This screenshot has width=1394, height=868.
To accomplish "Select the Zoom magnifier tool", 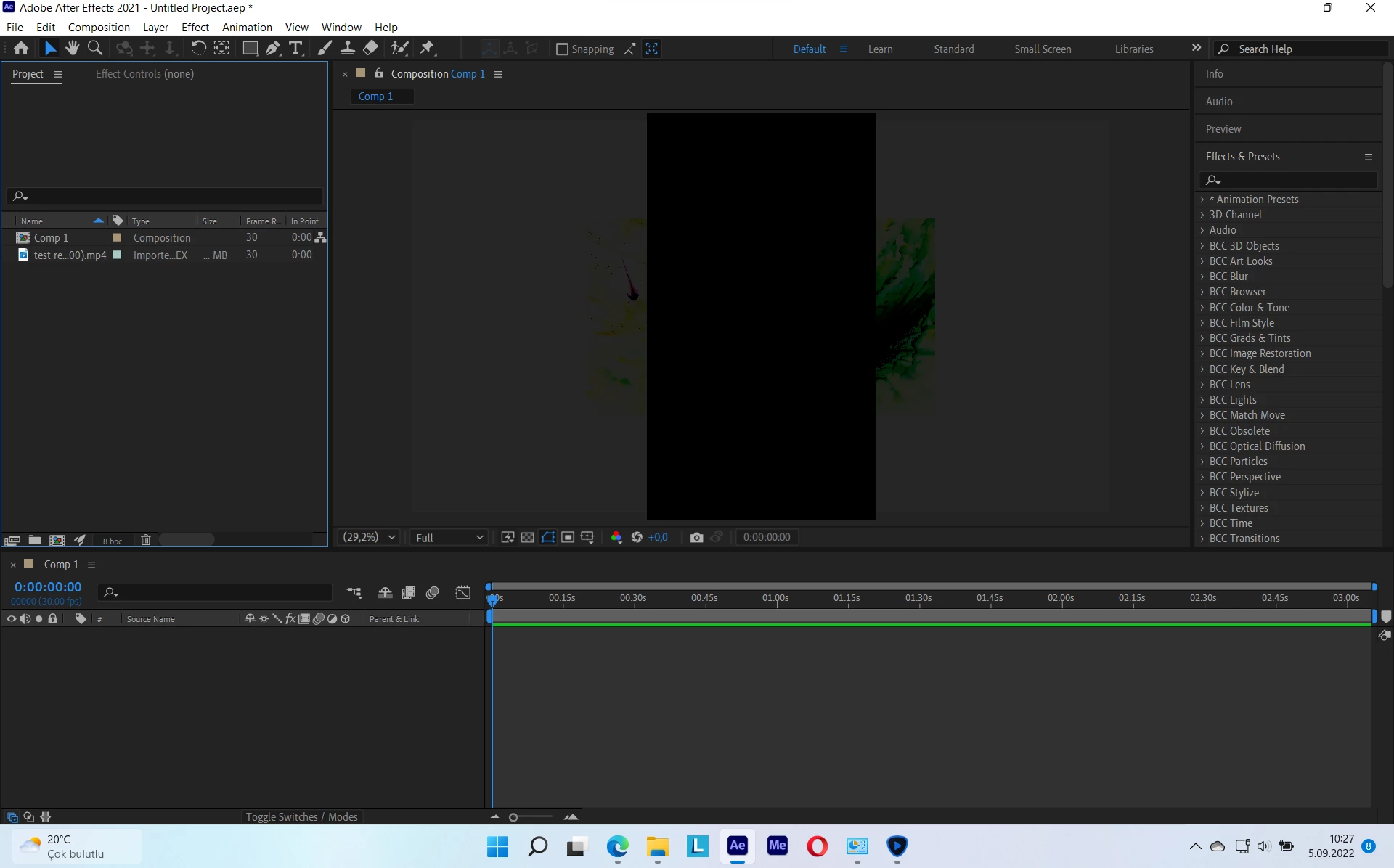I will (95, 49).
